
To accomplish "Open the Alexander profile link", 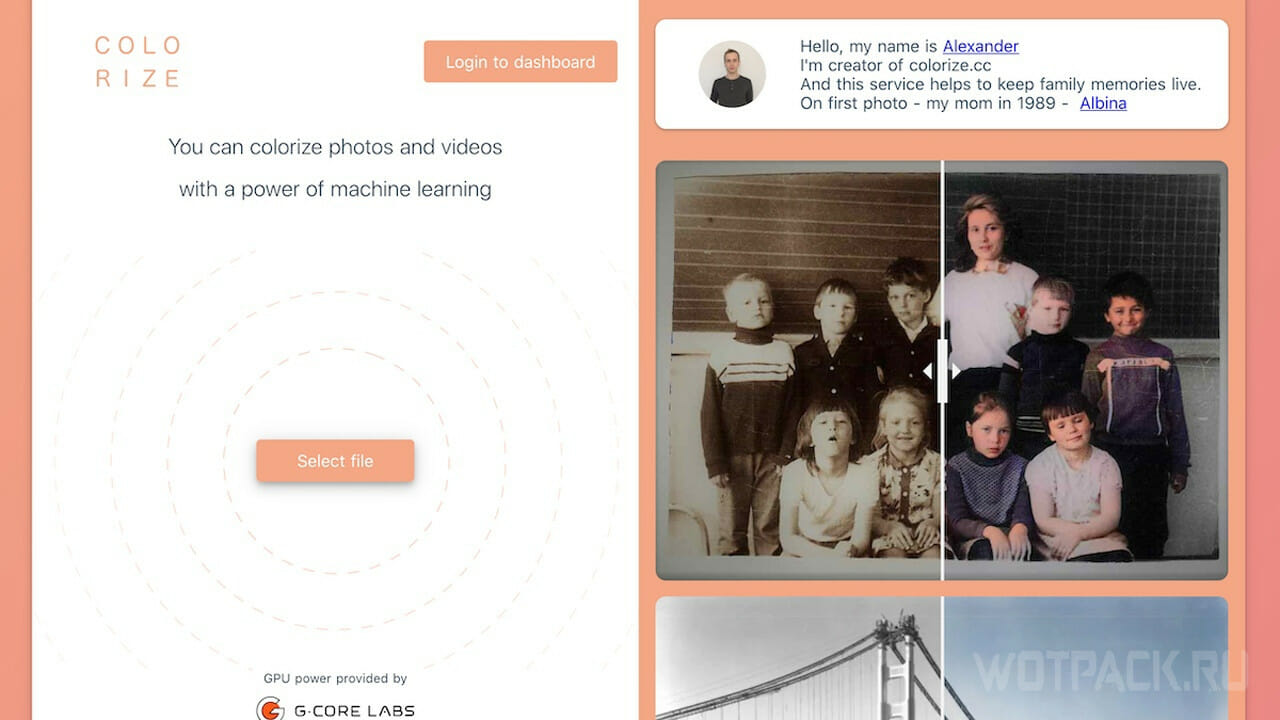I will coord(980,46).
